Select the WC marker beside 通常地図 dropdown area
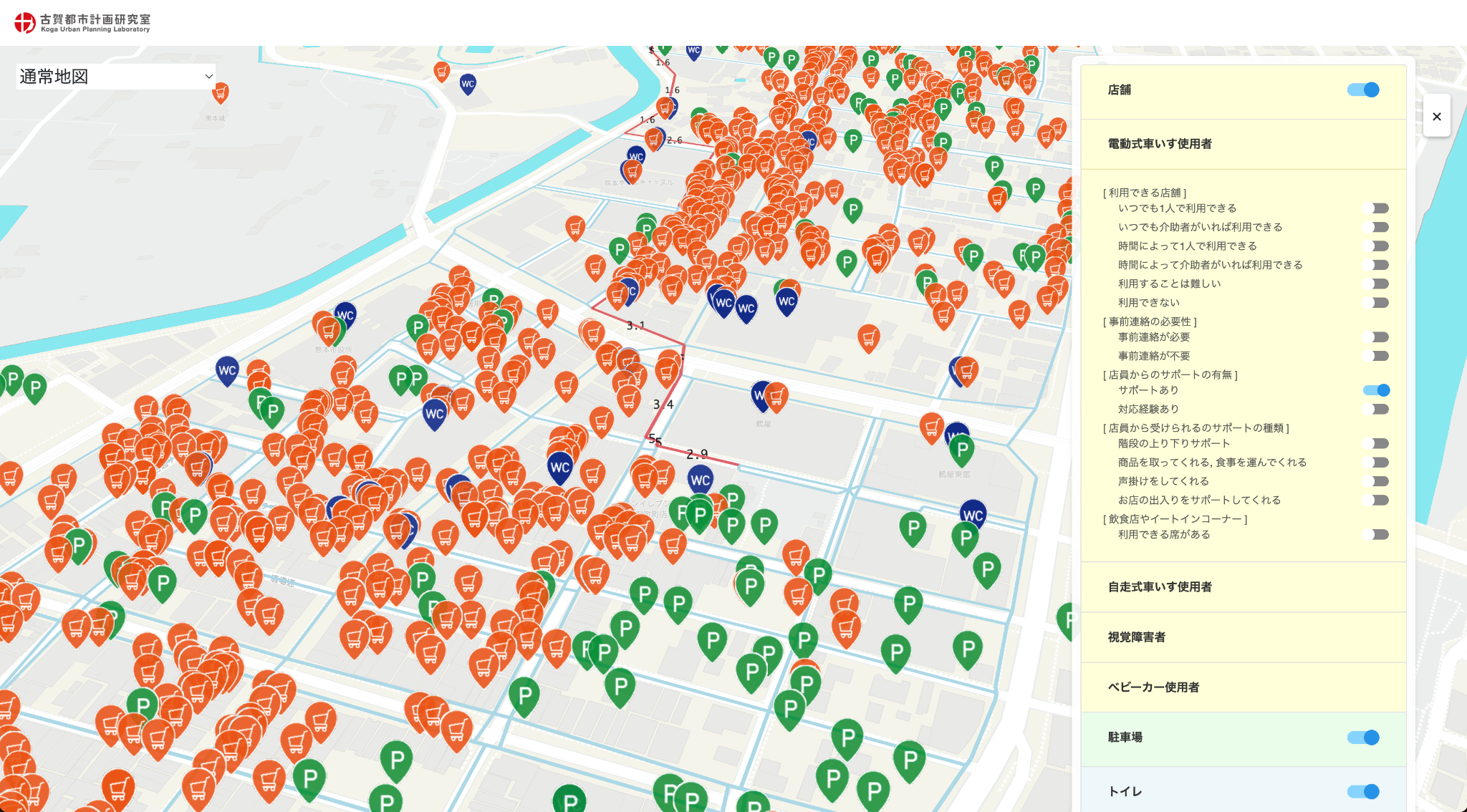 468,84
